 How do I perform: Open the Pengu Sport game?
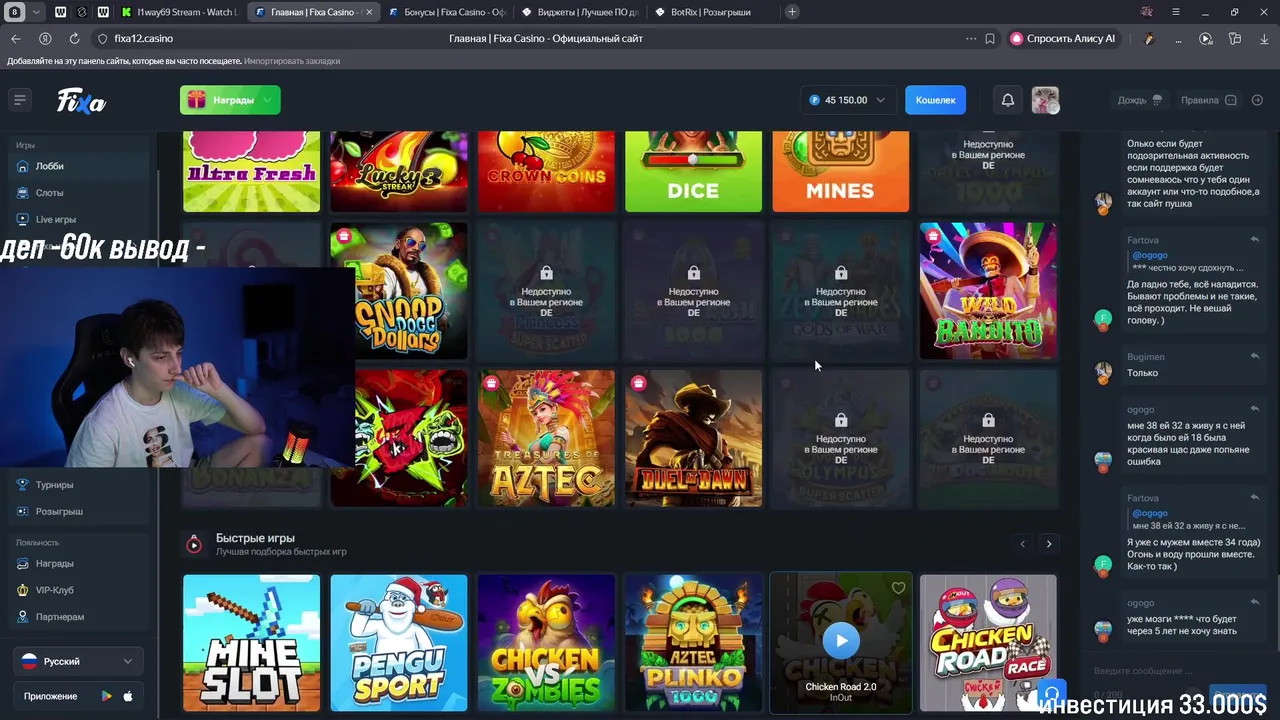(x=399, y=643)
